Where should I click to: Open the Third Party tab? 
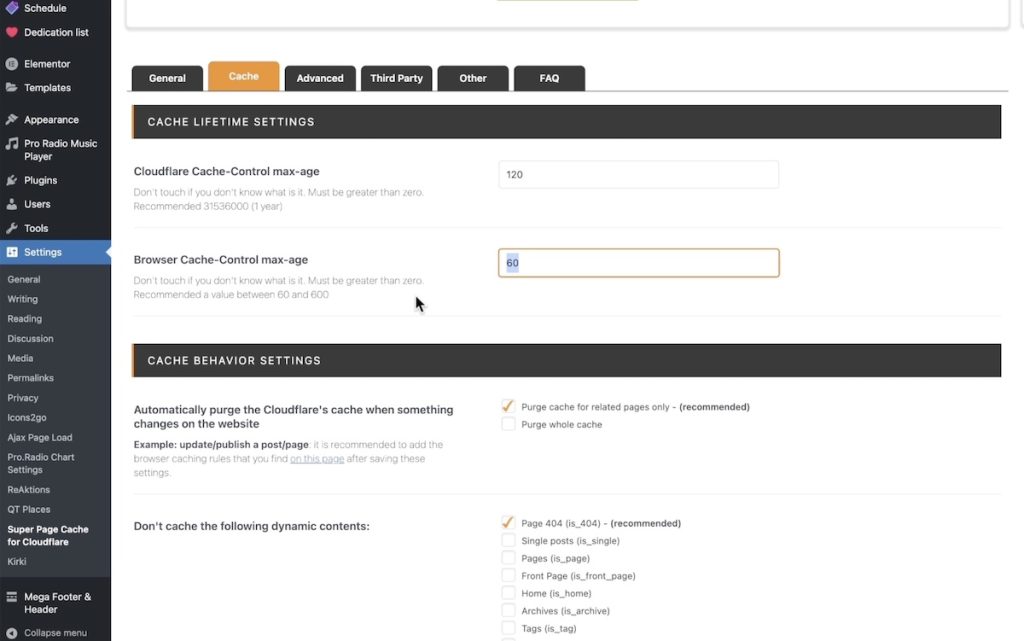pyautogui.click(x=396, y=78)
